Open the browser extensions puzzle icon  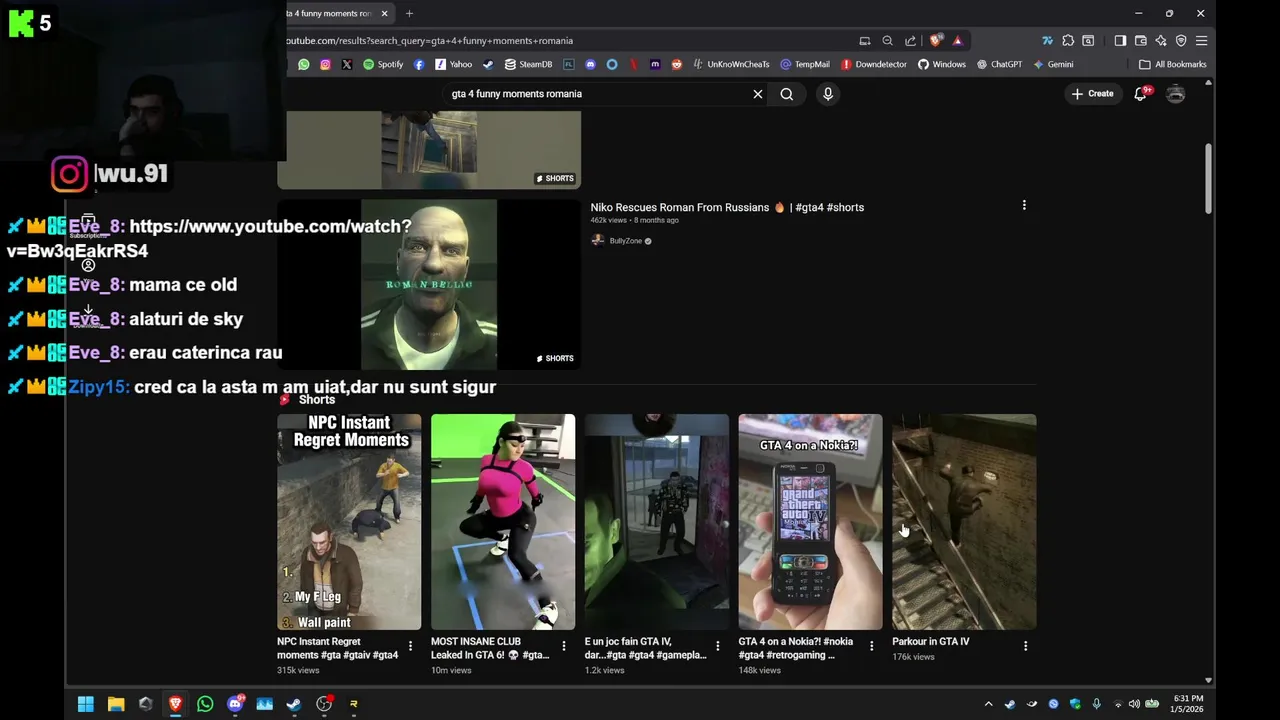coord(1068,41)
